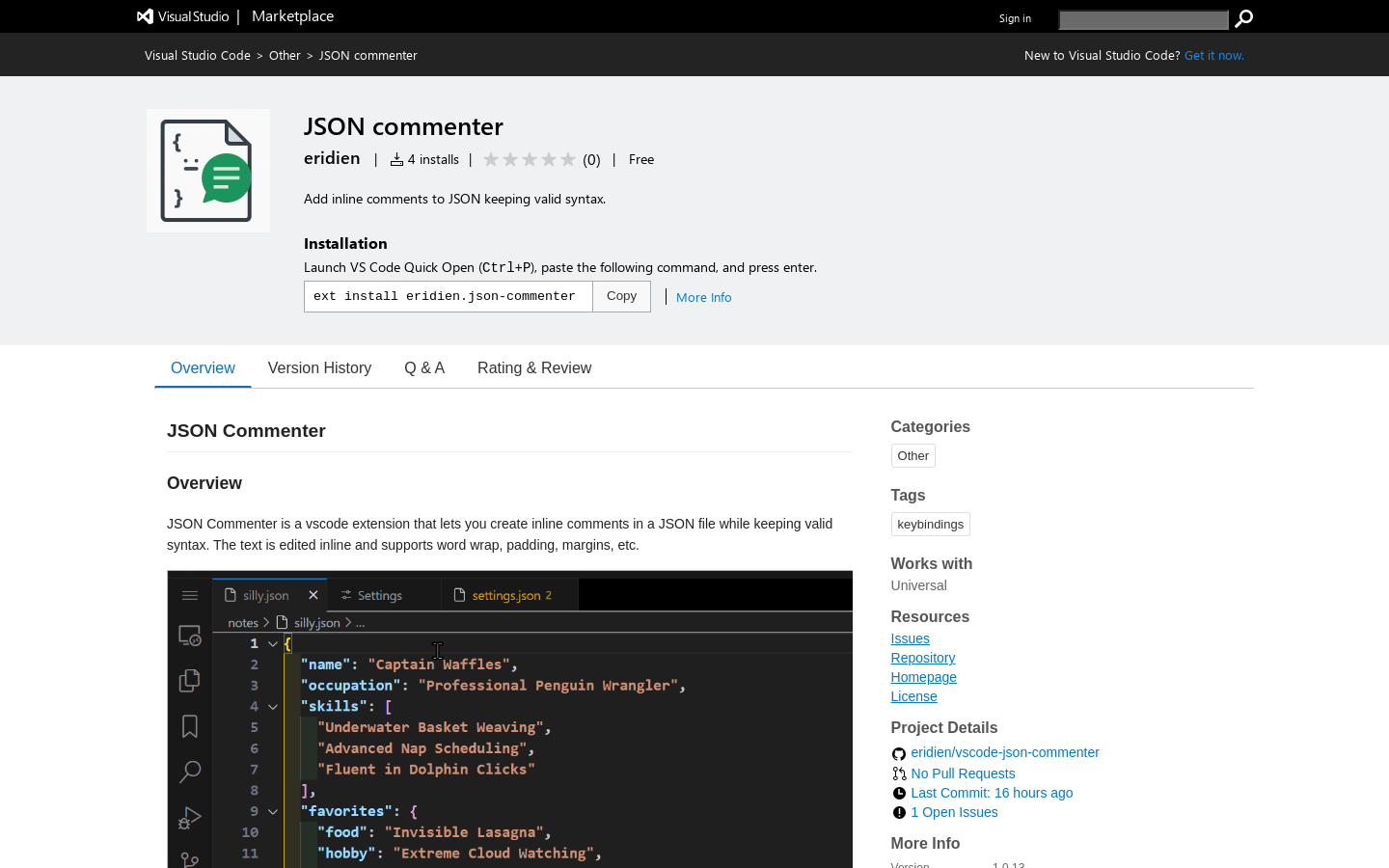The image size is (1389, 868).
Task: Click the explorer files icon in screenshot sidebar
Action: point(190,681)
